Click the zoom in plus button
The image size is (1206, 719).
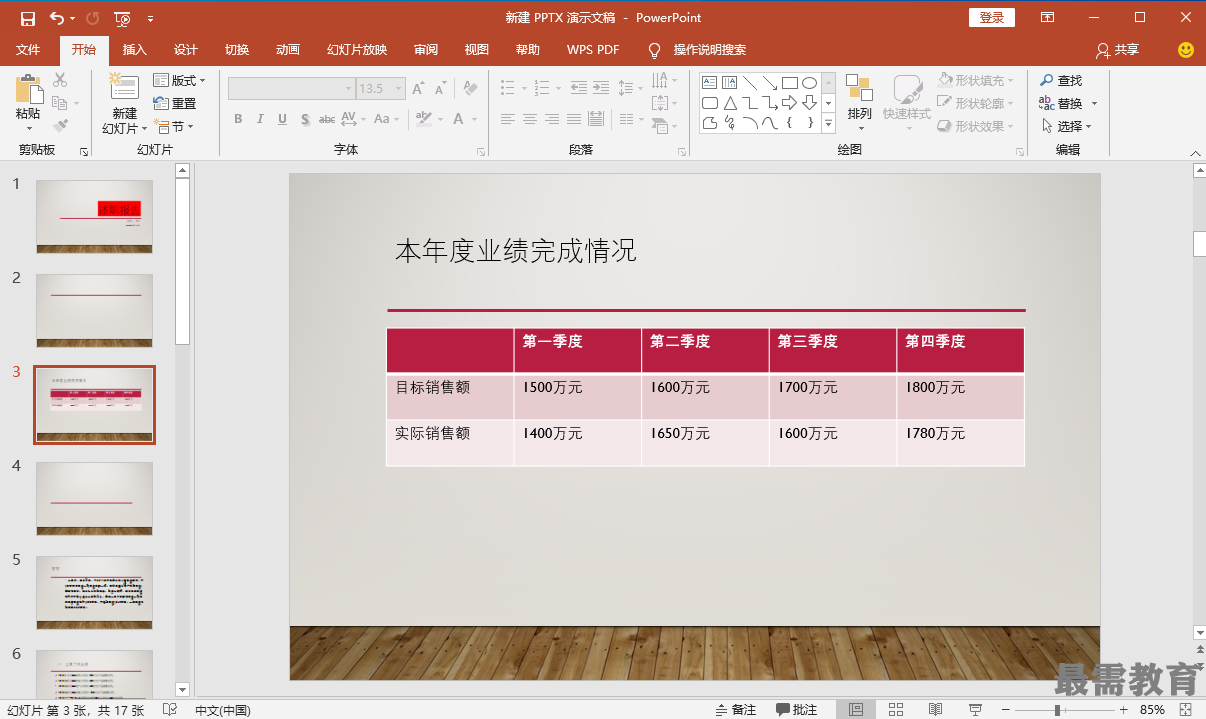[x=1123, y=710]
